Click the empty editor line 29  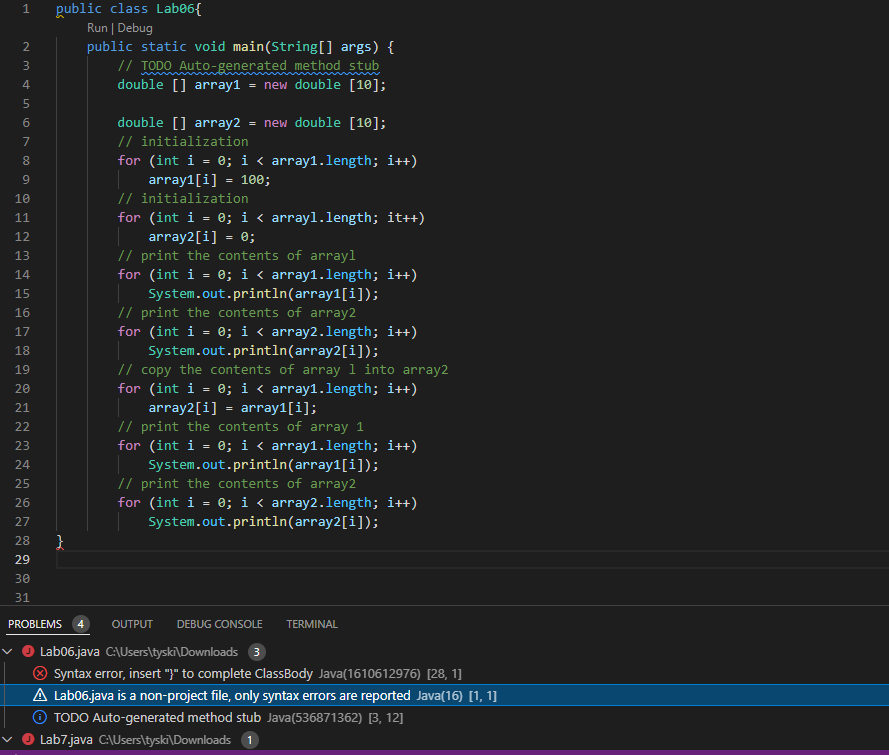tap(473, 559)
